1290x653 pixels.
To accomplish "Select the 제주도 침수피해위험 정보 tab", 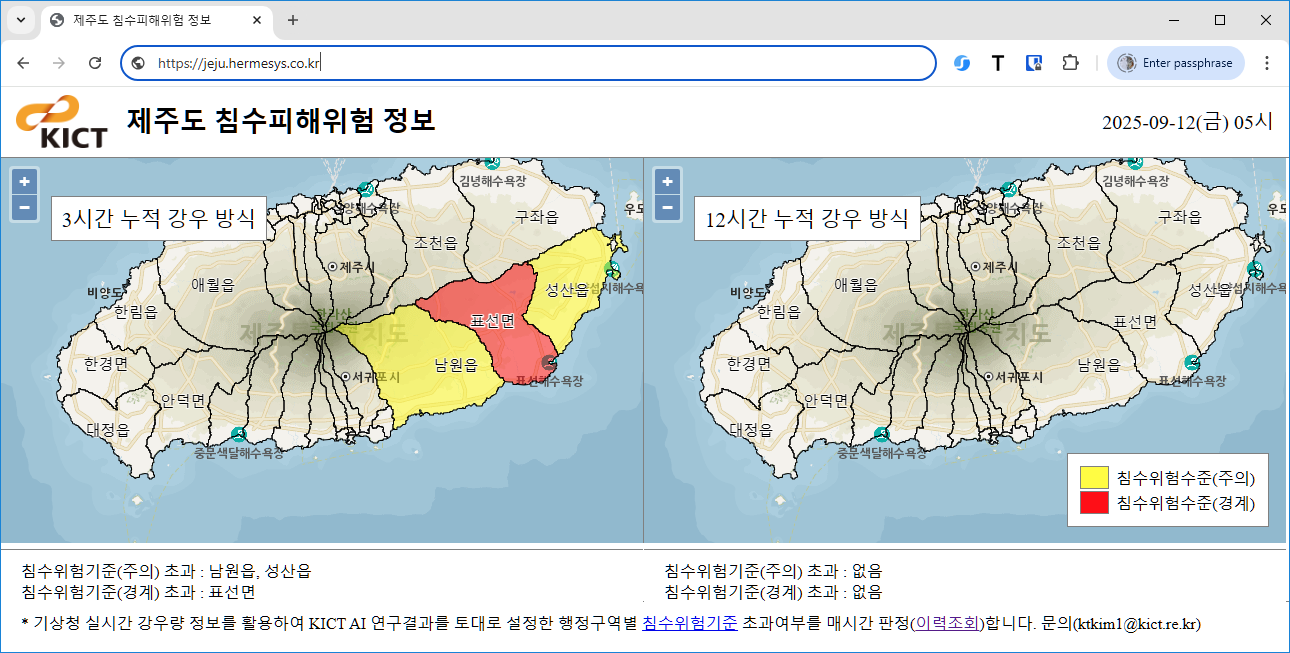I will tap(150, 20).
